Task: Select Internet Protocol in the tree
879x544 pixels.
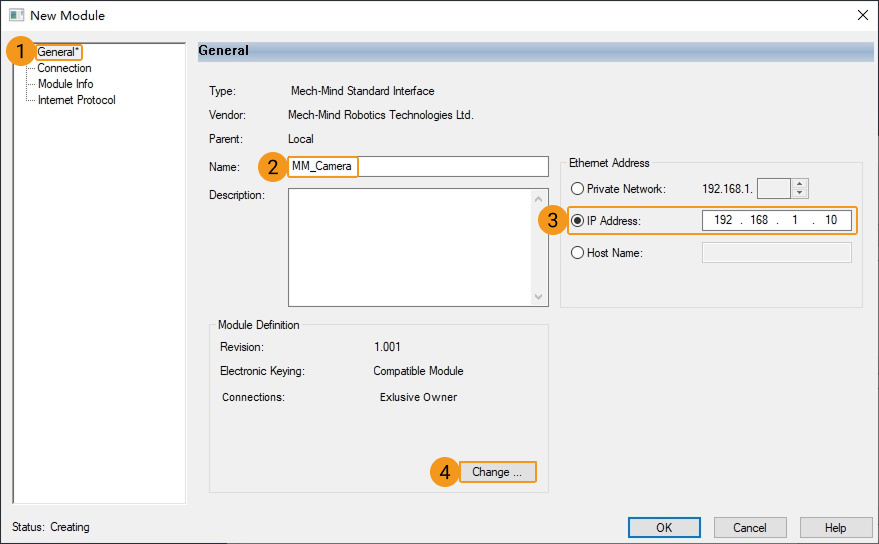Action: 76,100
